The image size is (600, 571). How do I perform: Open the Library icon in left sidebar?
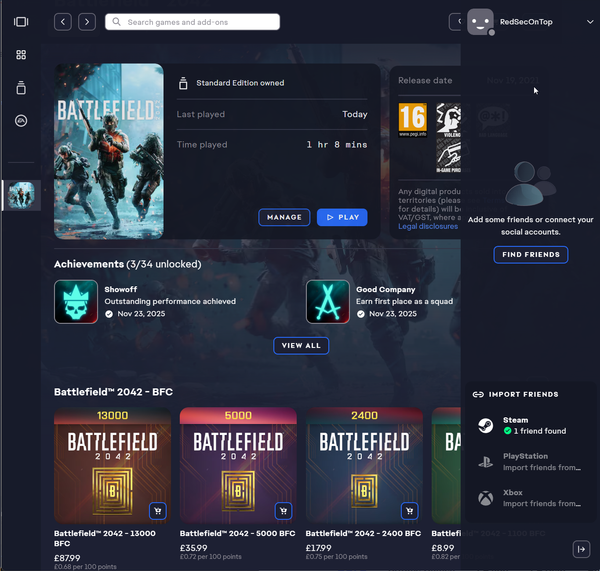click(x=21, y=88)
